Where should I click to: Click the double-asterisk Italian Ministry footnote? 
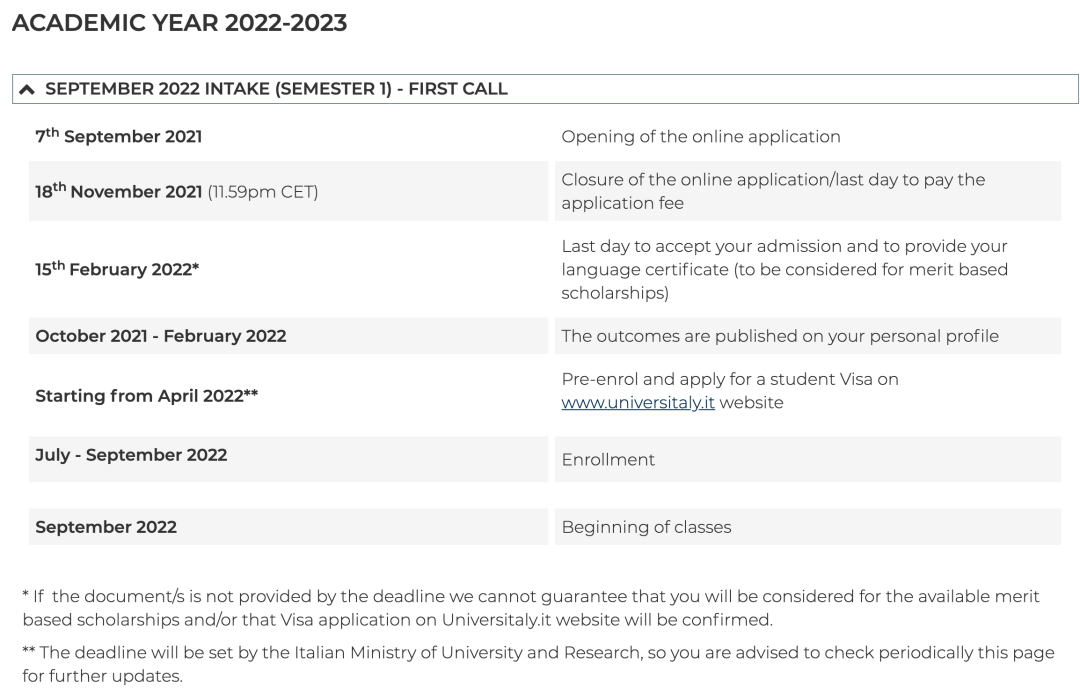(x=520, y=662)
